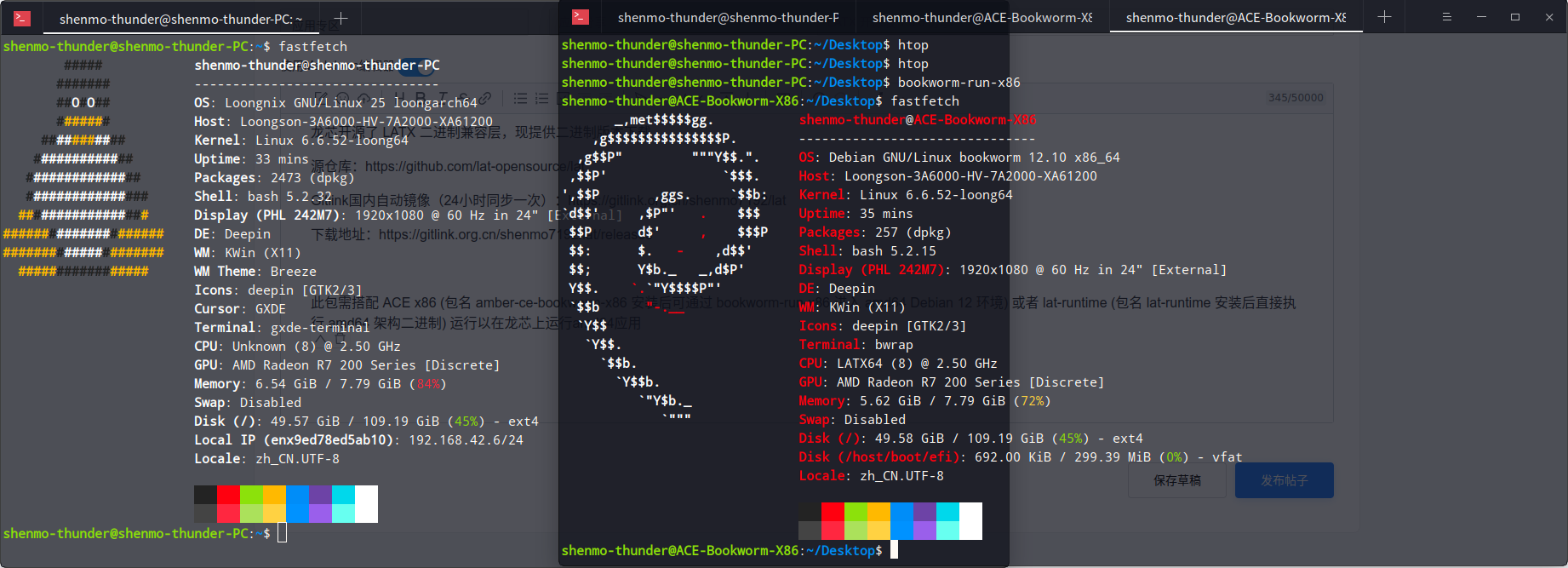1568x568 pixels.
Task: Click the "Disk (/host/boot/efi)" vfat line
Action: [x=1021, y=457]
